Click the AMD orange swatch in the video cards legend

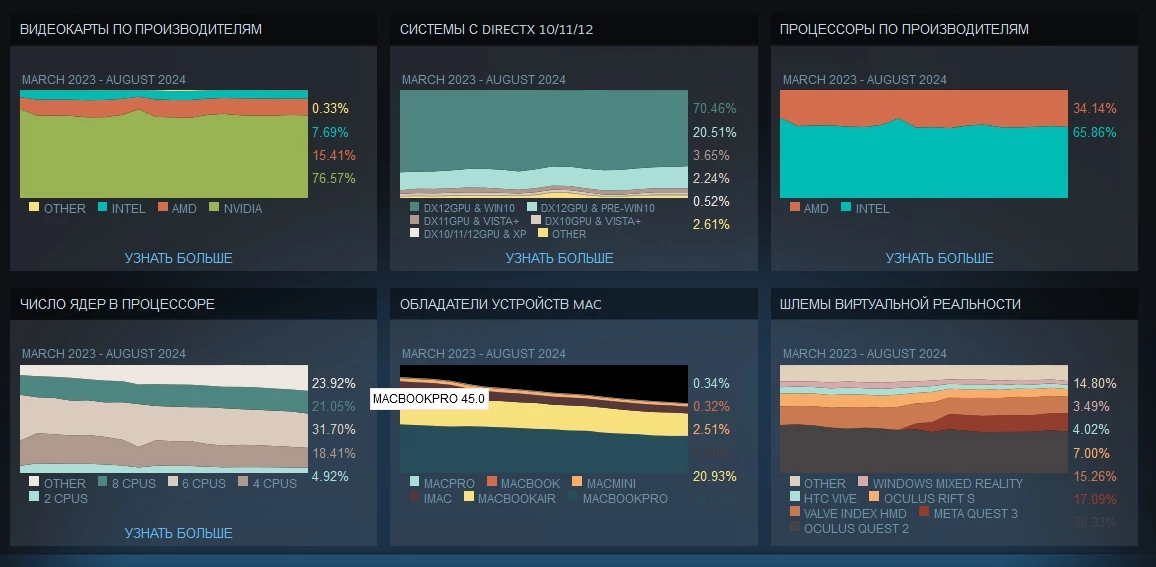162,208
